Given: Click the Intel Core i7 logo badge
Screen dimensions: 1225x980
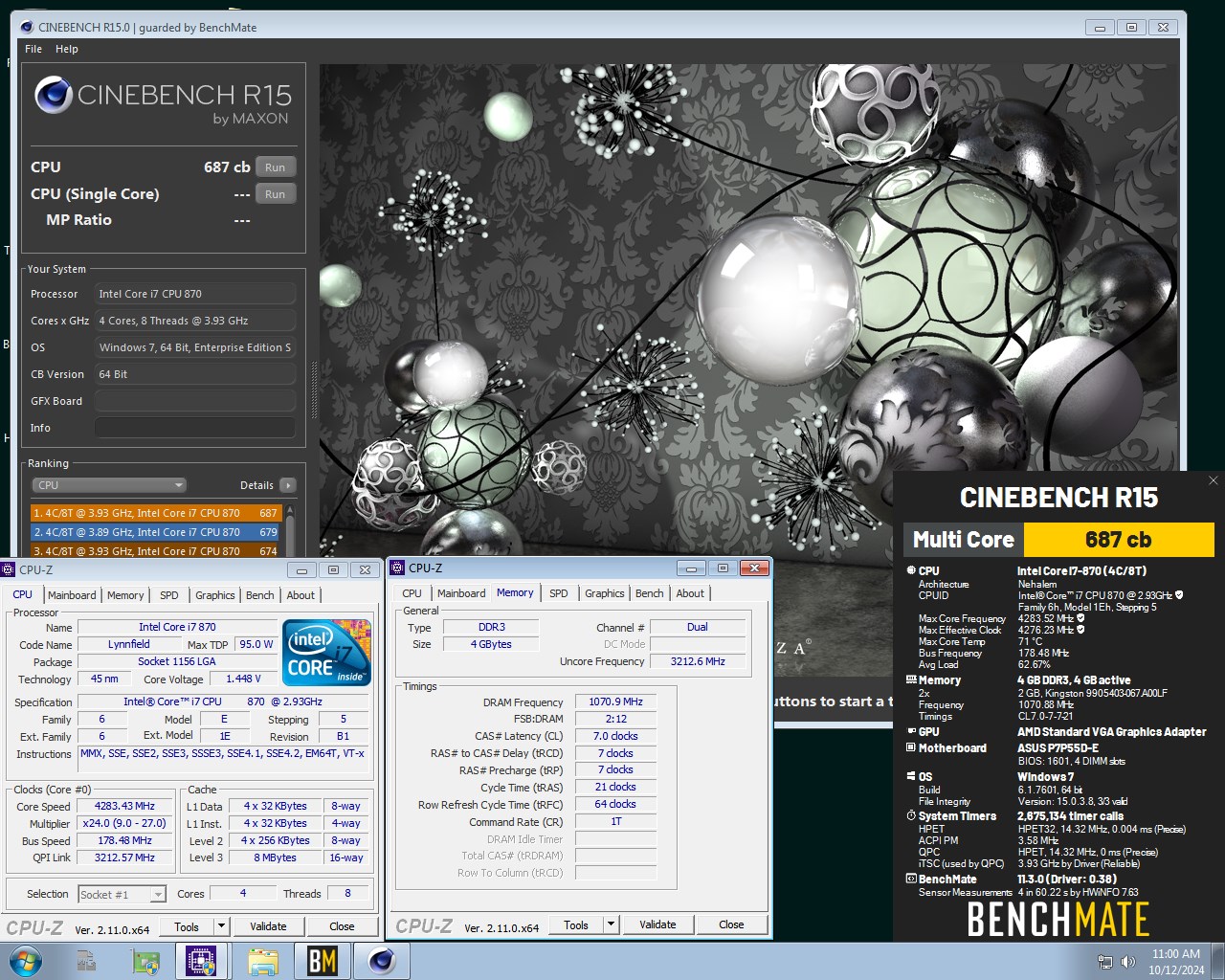Looking at the screenshot, I should point(326,653).
